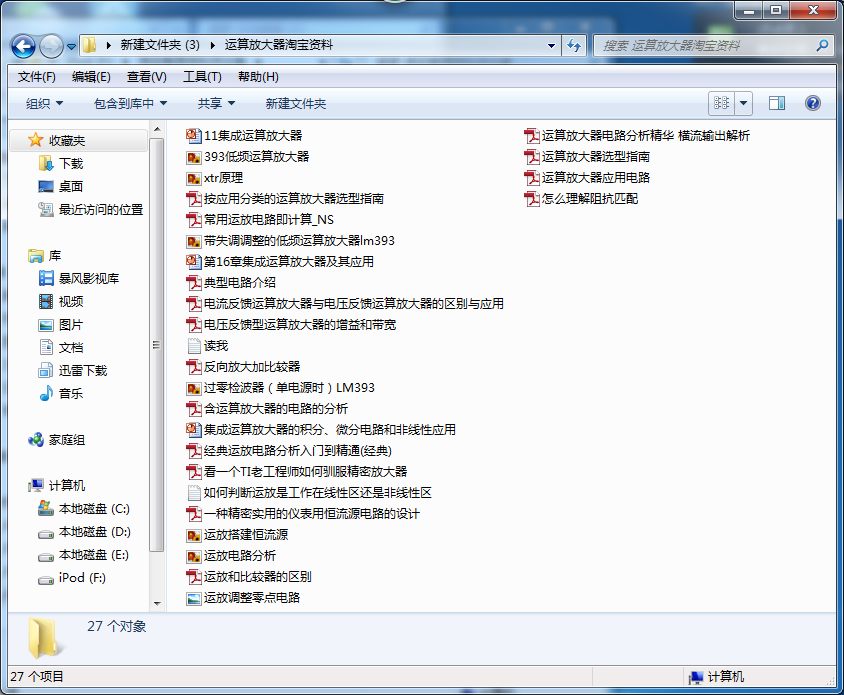
Task: Select PDF icon of 运算放大器选型指南
Action: tap(531, 157)
